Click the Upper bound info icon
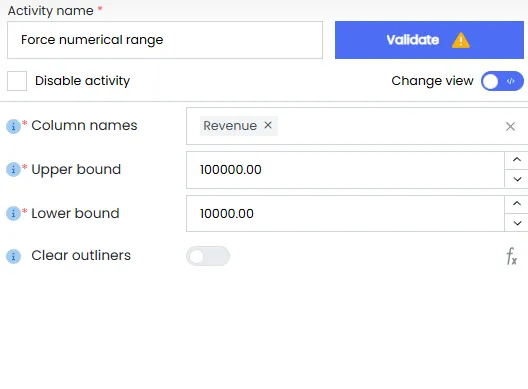 click(x=13, y=169)
